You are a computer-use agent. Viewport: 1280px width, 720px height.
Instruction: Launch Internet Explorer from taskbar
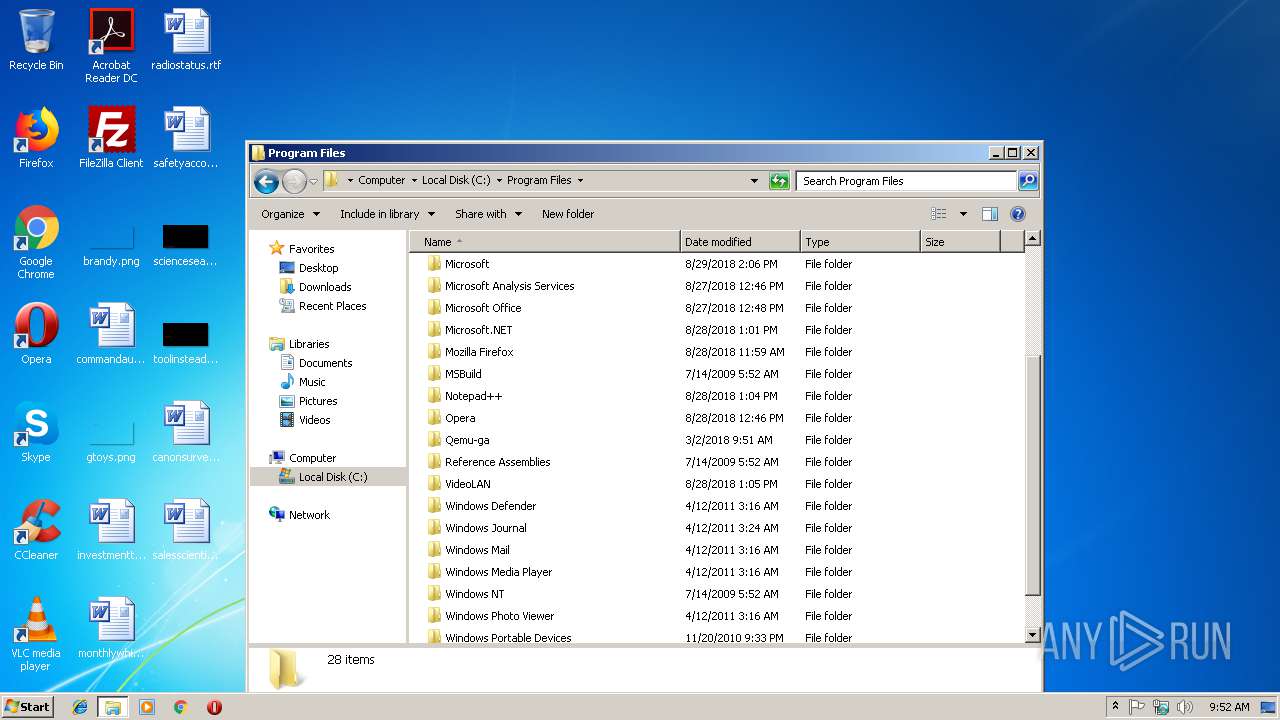pos(80,707)
